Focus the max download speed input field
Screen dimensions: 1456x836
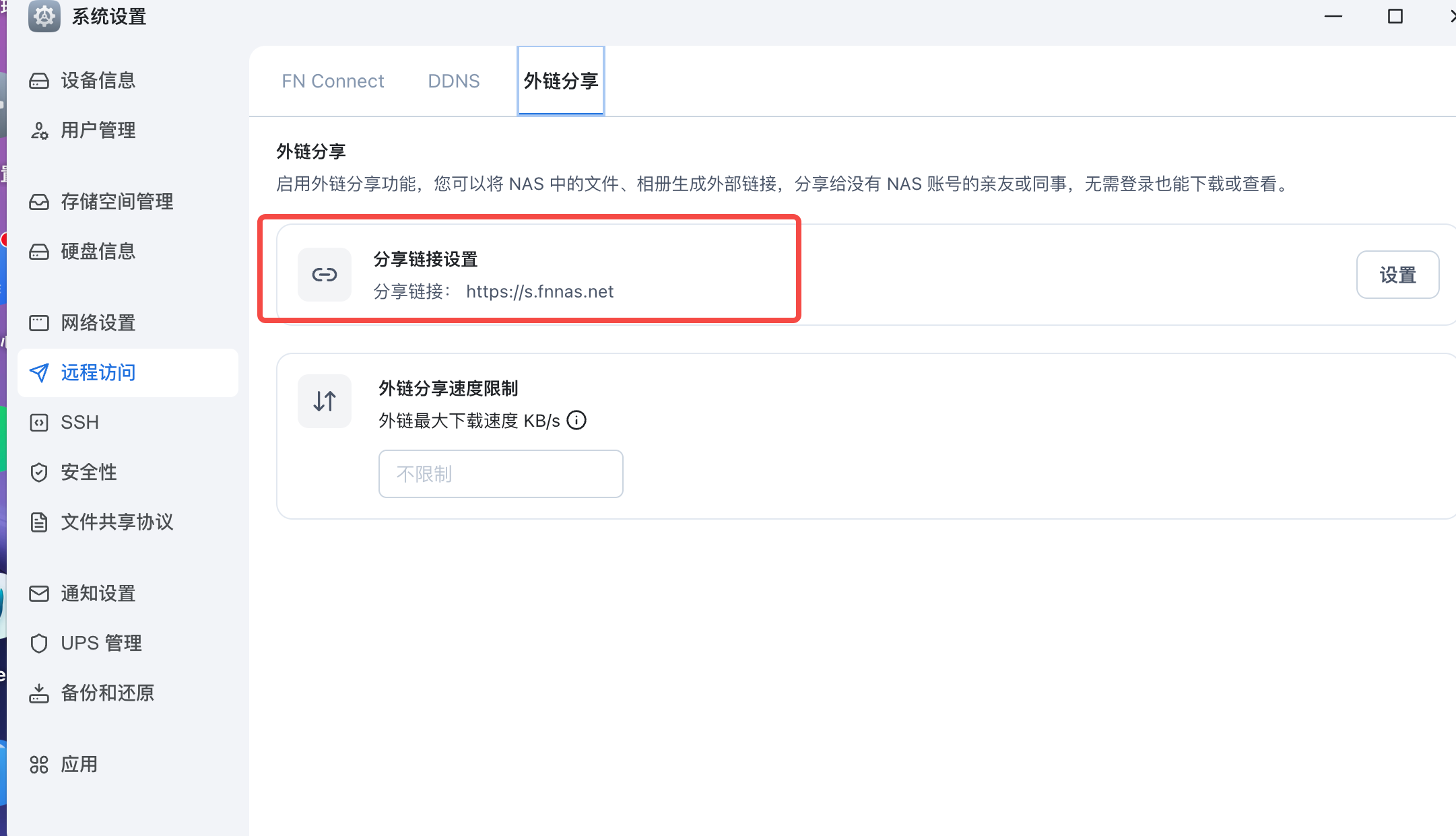(x=500, y=474)
